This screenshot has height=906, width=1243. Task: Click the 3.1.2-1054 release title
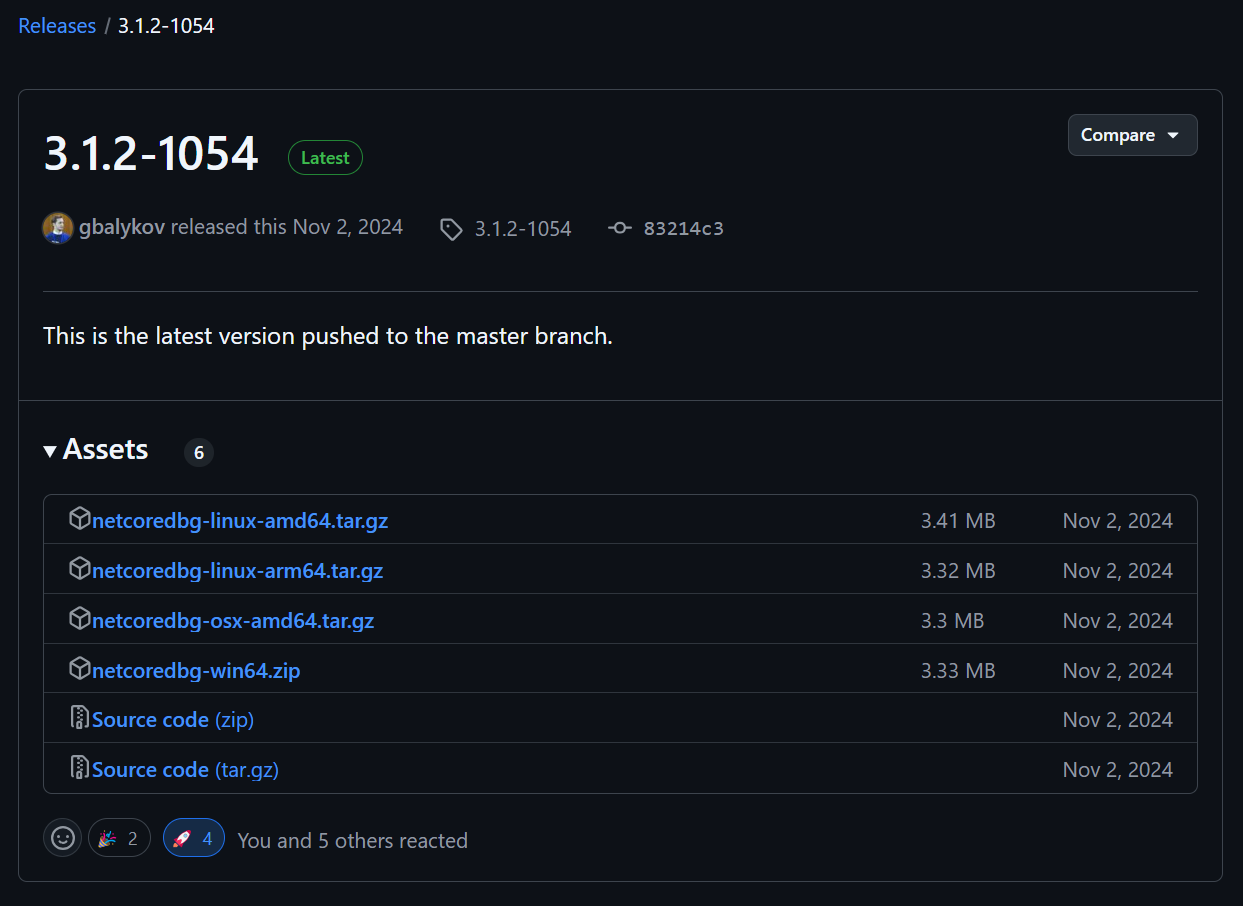151,154
